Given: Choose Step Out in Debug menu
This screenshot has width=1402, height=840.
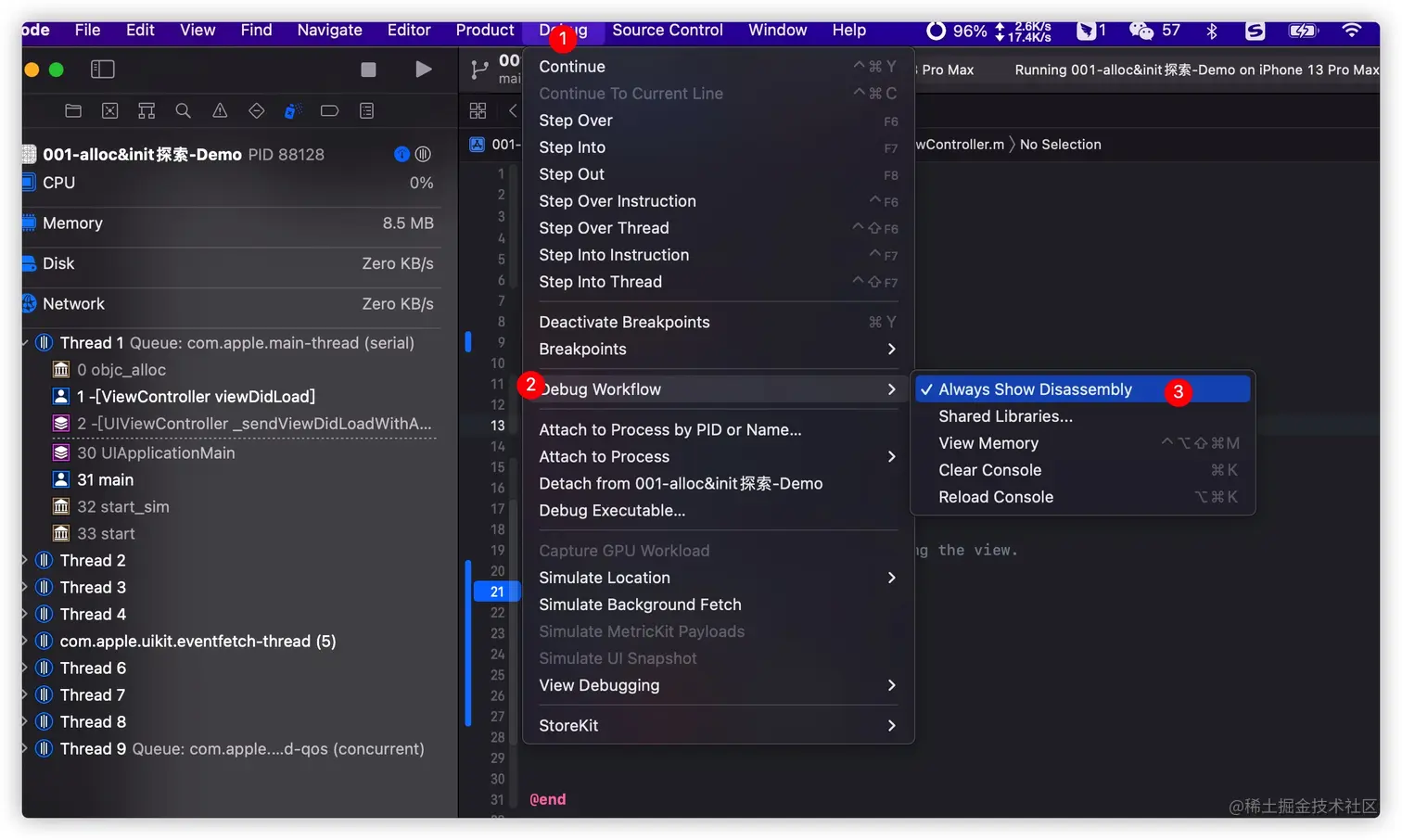Looking at the screenshot, I should (x=719, y=174).
